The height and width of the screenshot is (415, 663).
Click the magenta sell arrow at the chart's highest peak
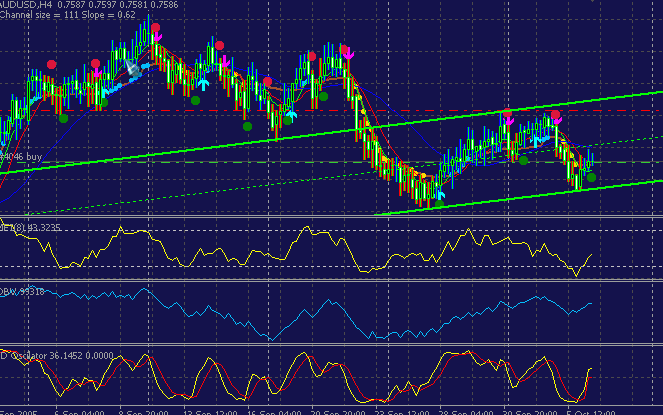pyautogui.click(x=157, y=37)
